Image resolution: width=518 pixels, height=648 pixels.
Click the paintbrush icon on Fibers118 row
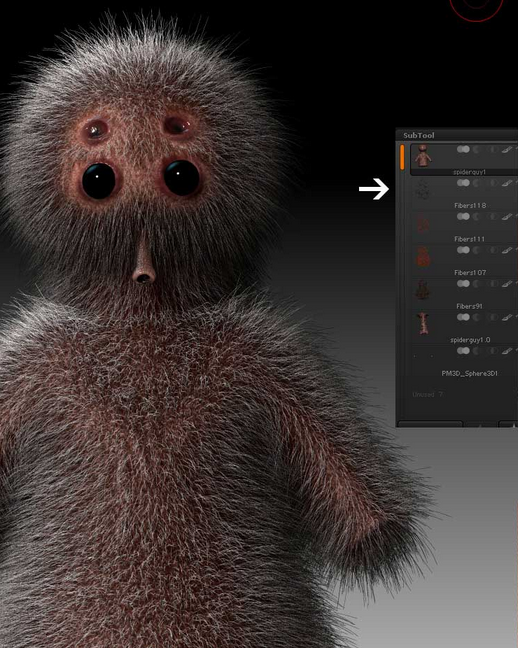tap(507, 183)
